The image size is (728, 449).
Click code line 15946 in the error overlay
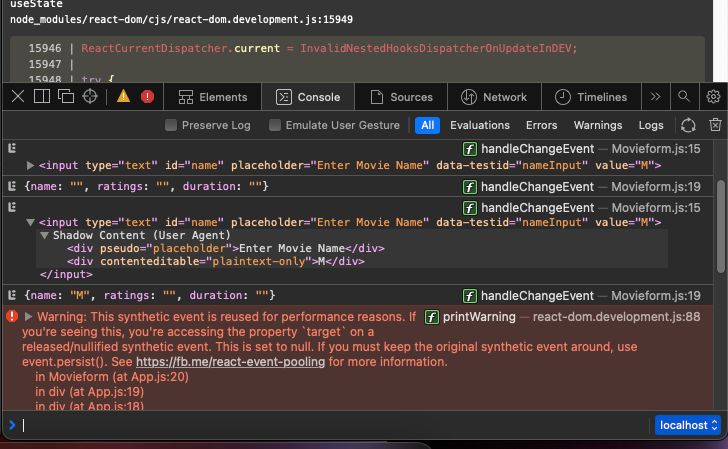point(303,48)
